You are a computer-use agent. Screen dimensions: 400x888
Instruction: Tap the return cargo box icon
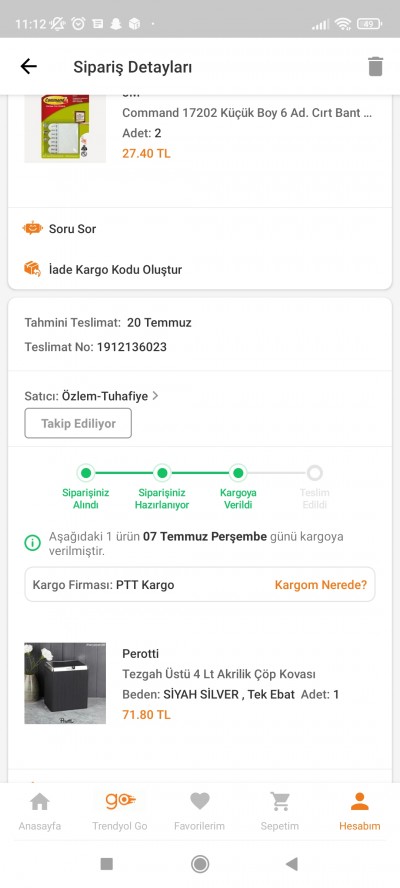point(32,269)
